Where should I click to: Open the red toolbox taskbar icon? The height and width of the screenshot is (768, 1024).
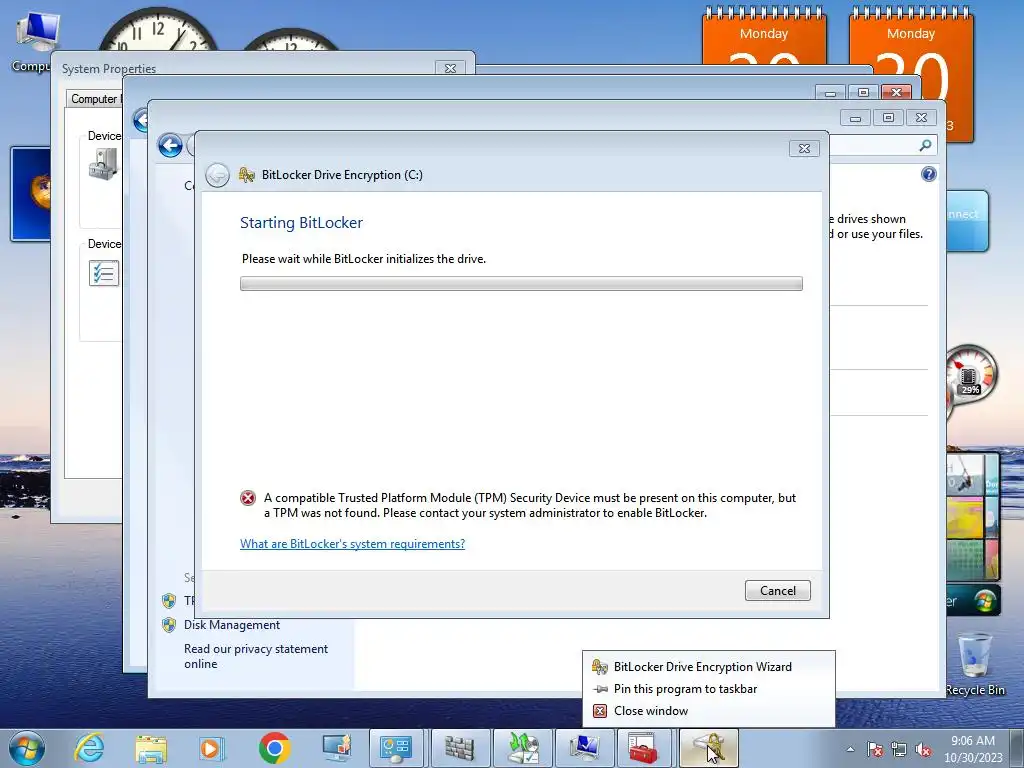(644, 748)
